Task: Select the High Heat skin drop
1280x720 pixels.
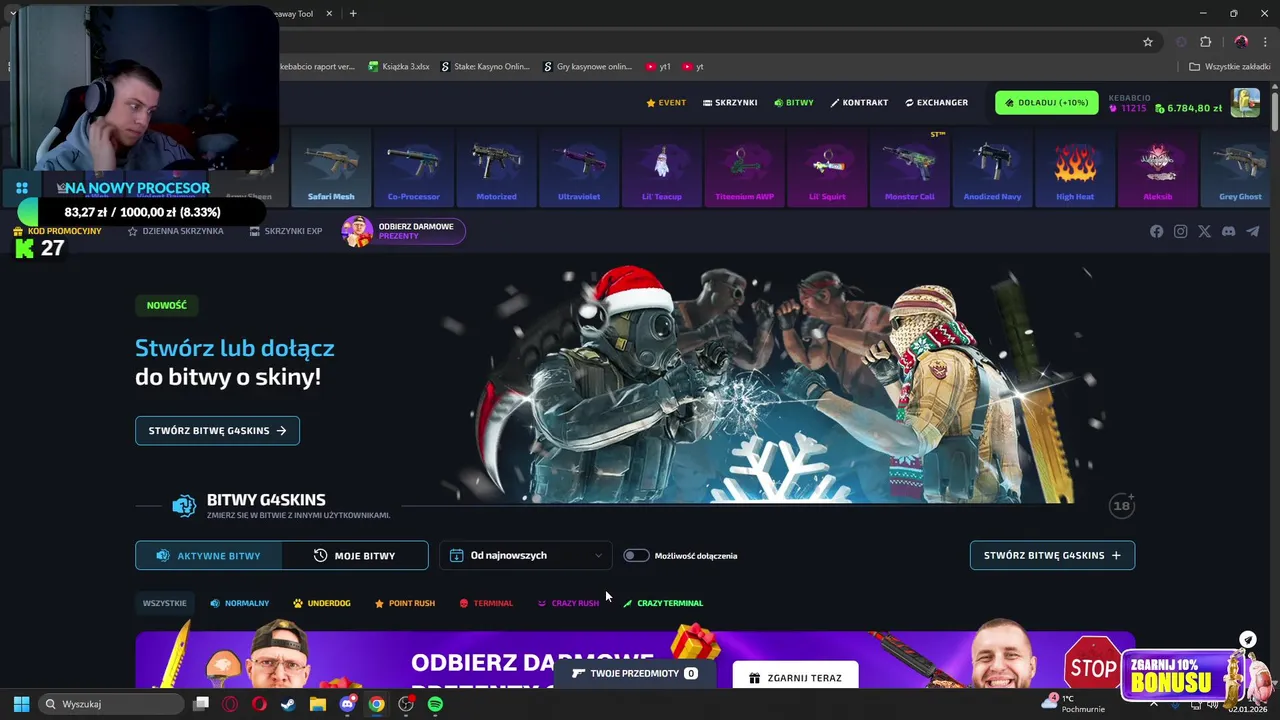Action: pyautogui.click(x=1075, y=167)
